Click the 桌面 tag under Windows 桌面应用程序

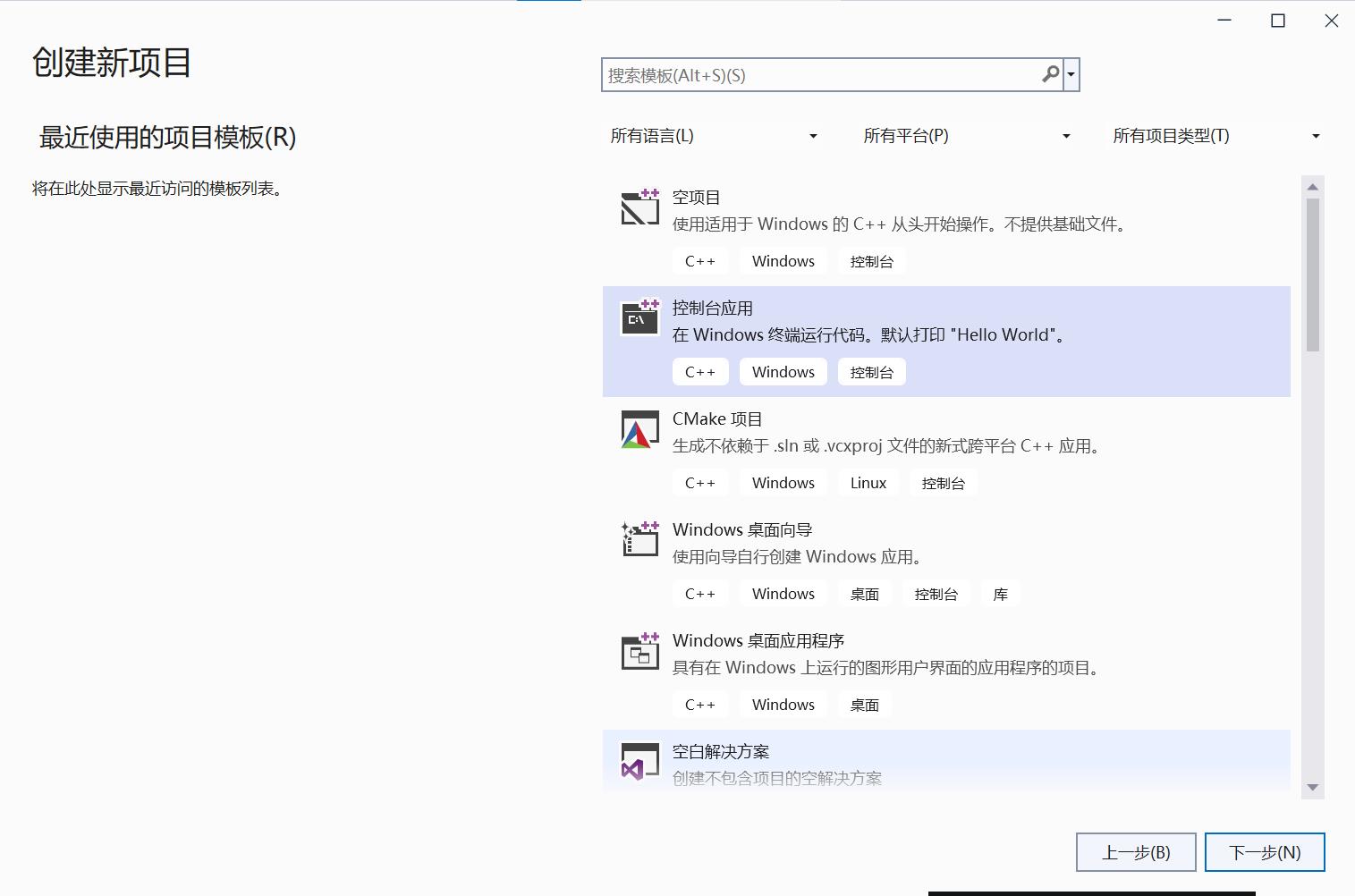[x=865, y=705]
